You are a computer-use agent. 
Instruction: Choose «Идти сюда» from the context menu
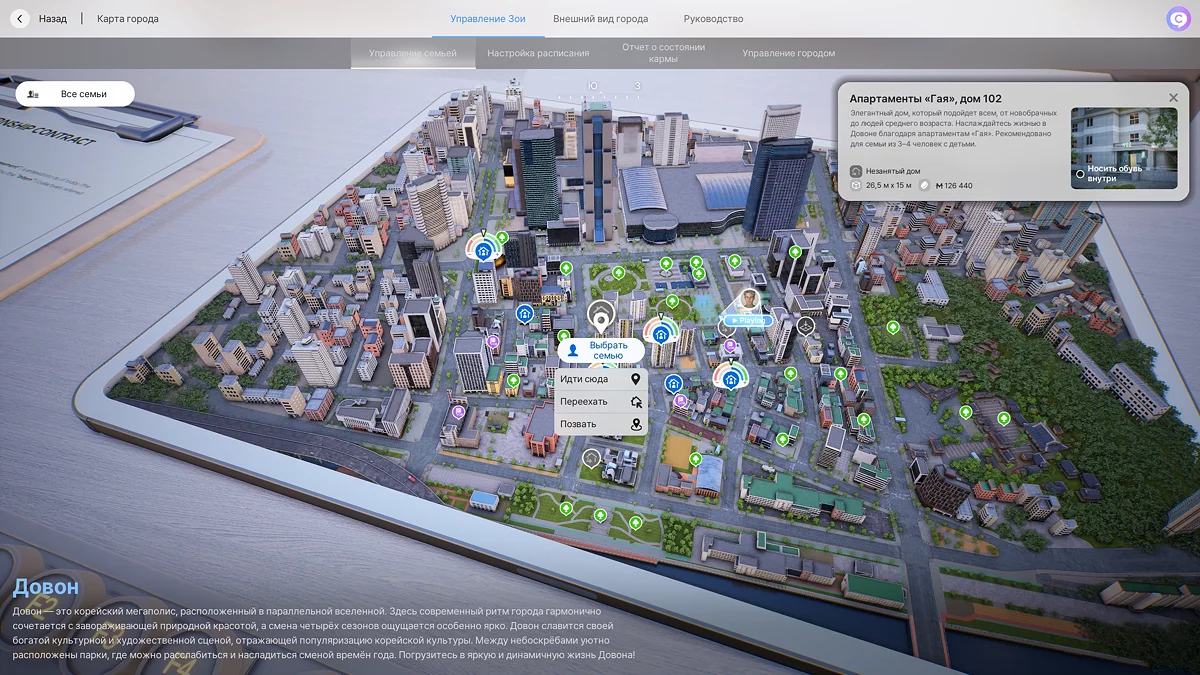pyautogui.click(x=585, y=380)
